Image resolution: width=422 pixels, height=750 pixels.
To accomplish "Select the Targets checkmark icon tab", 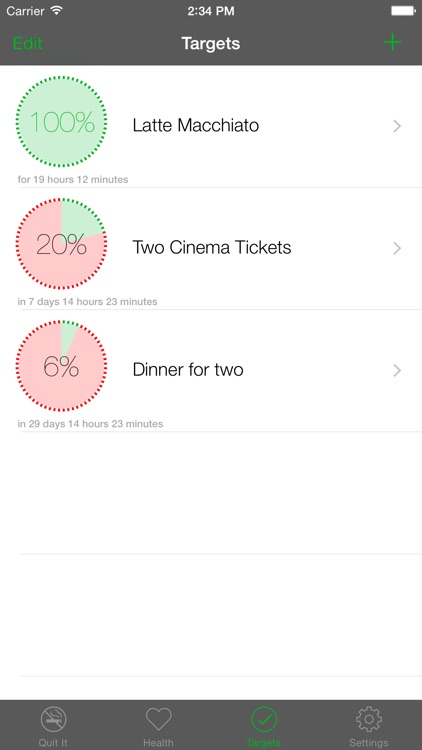I will [264, 726].
